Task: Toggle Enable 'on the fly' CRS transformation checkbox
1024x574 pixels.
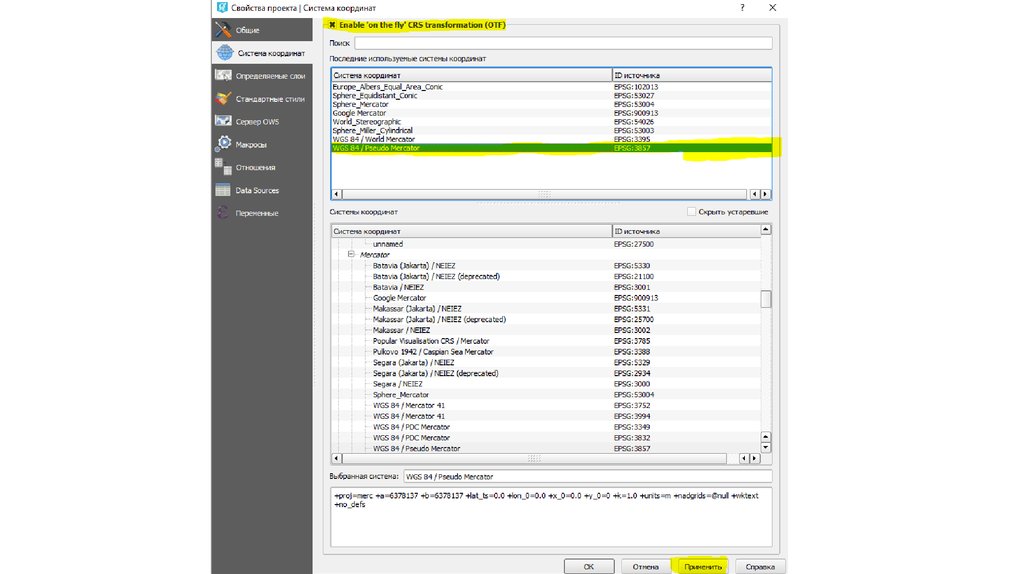Action: click(x=333, y=24)
